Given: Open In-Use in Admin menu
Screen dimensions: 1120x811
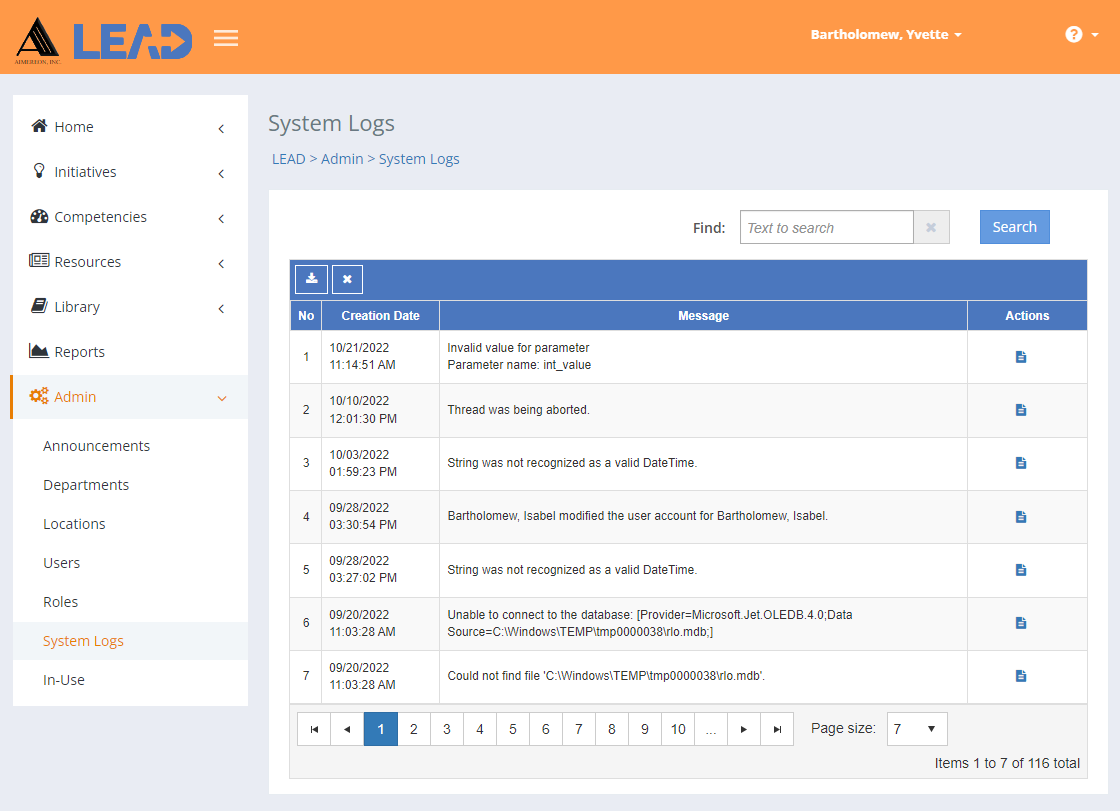Looking at the screenshot, I should pyautogui.click(x=64, y=680).
